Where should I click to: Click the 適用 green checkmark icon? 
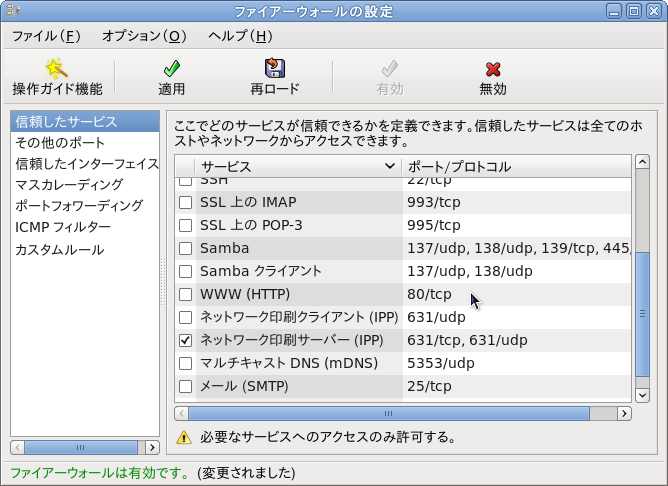172,68
